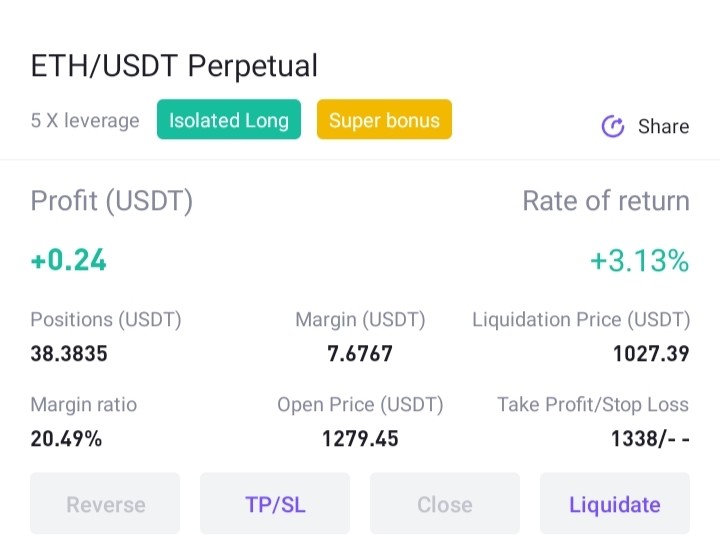
Task: Click the take profit value 1338/--
Action: (650, 439)
